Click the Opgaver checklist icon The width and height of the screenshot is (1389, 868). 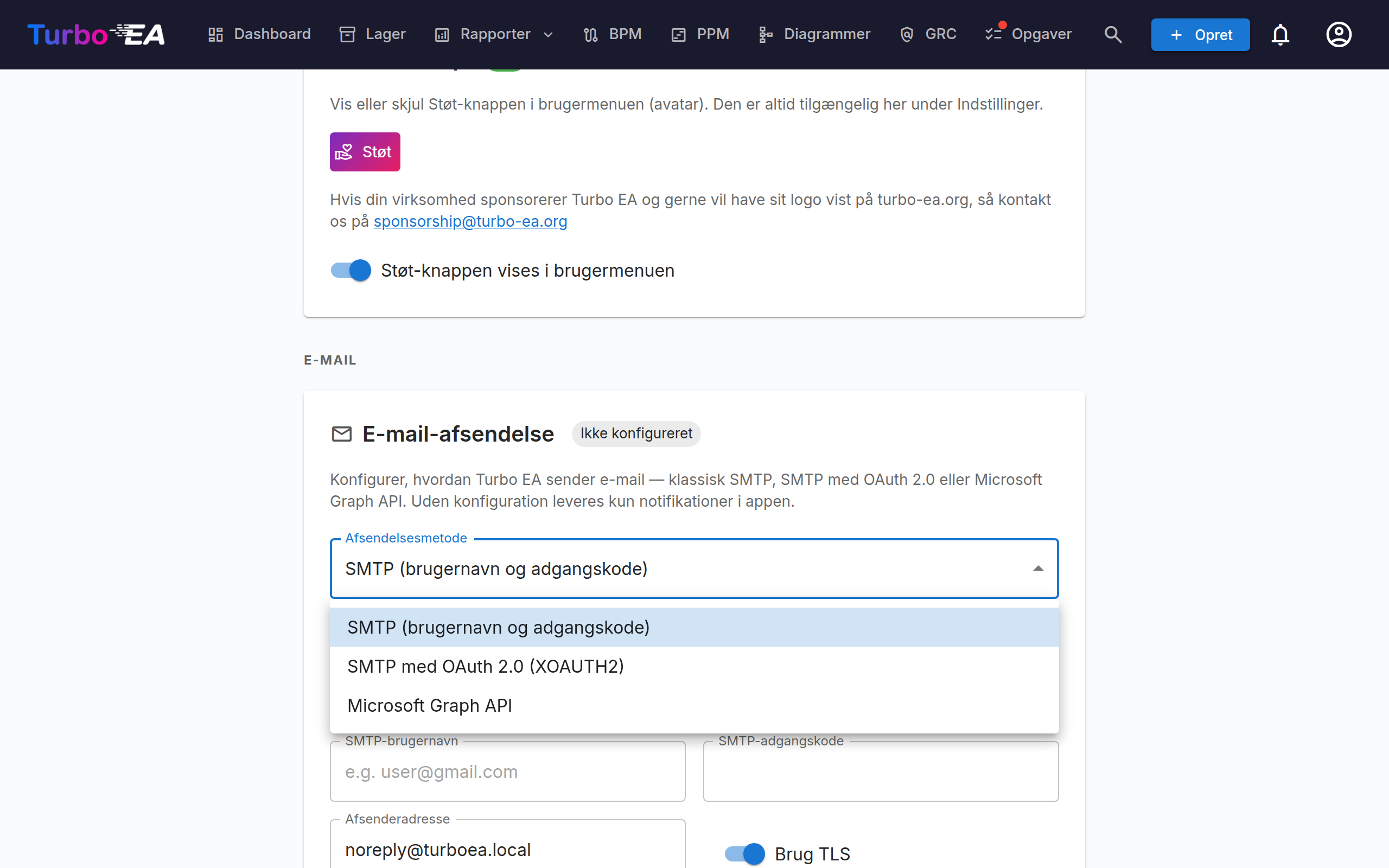click(x=993, y=34)
